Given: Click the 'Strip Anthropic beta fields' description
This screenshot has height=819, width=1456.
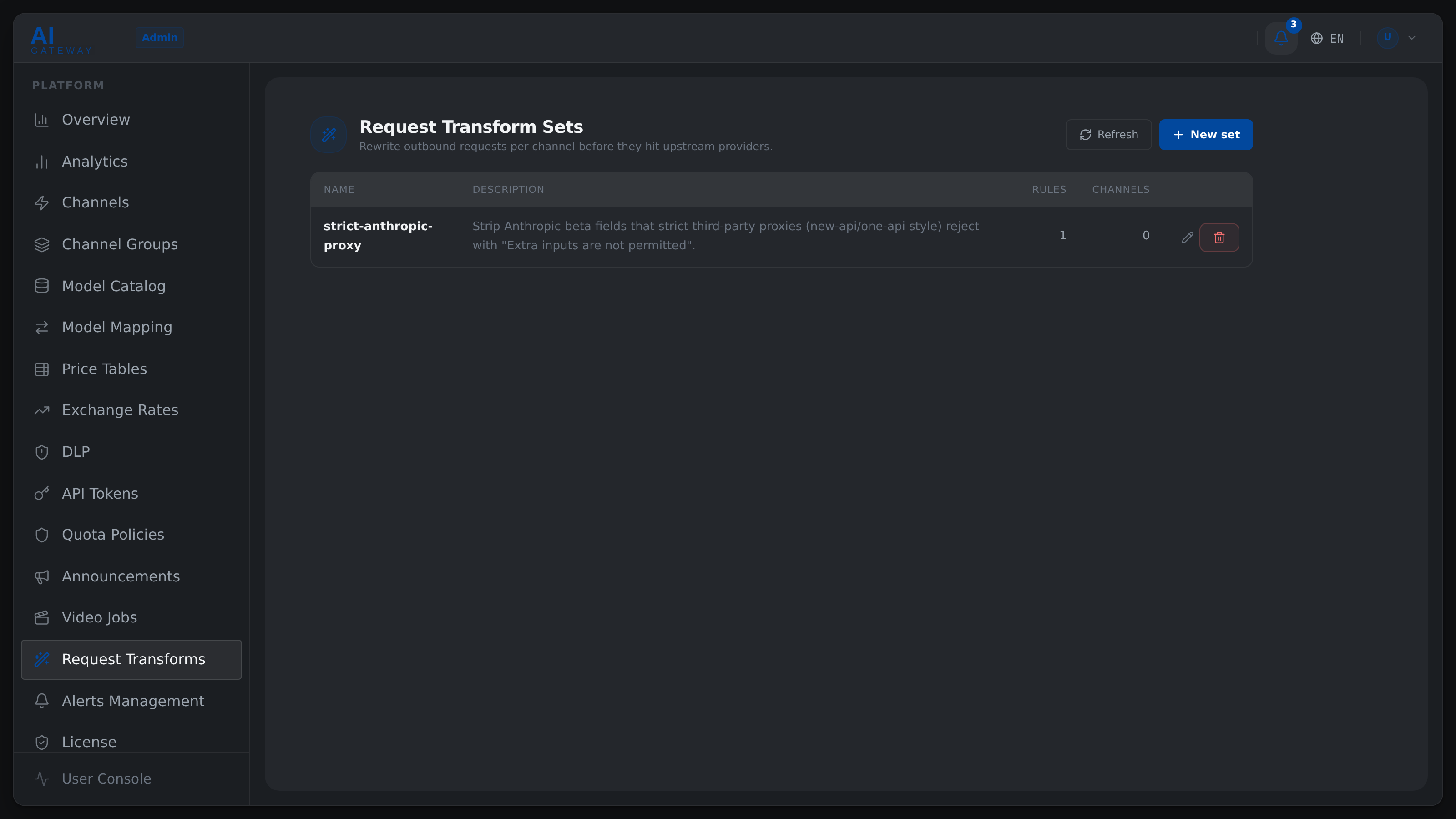Looking at the screenshot, I should (x=726, y=236).
